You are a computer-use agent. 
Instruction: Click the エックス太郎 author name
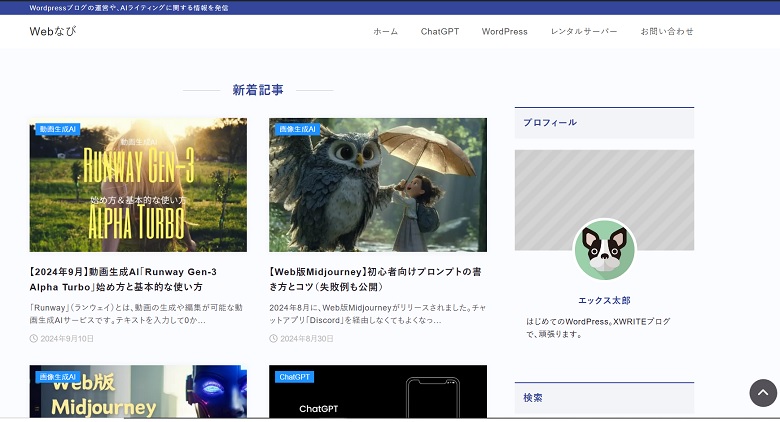click(604, 300)
